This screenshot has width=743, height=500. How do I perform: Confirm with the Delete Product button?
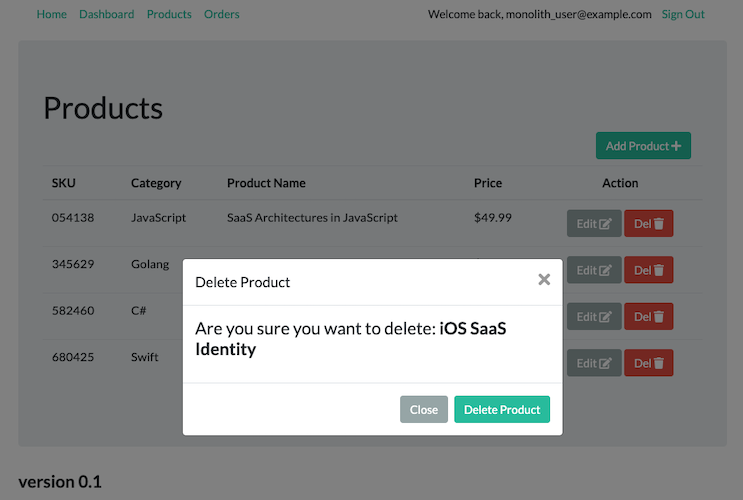coord(502,409)
